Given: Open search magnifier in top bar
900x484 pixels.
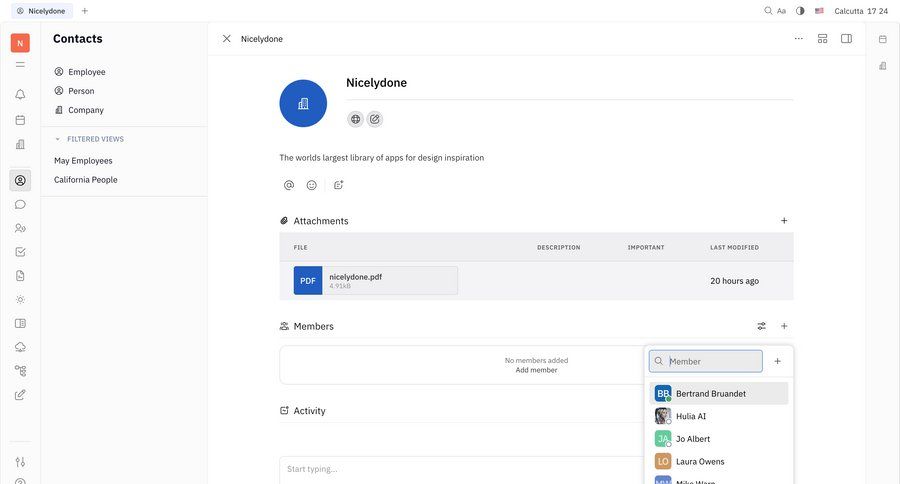Looking at the screenshot, I should click(768, 11).
